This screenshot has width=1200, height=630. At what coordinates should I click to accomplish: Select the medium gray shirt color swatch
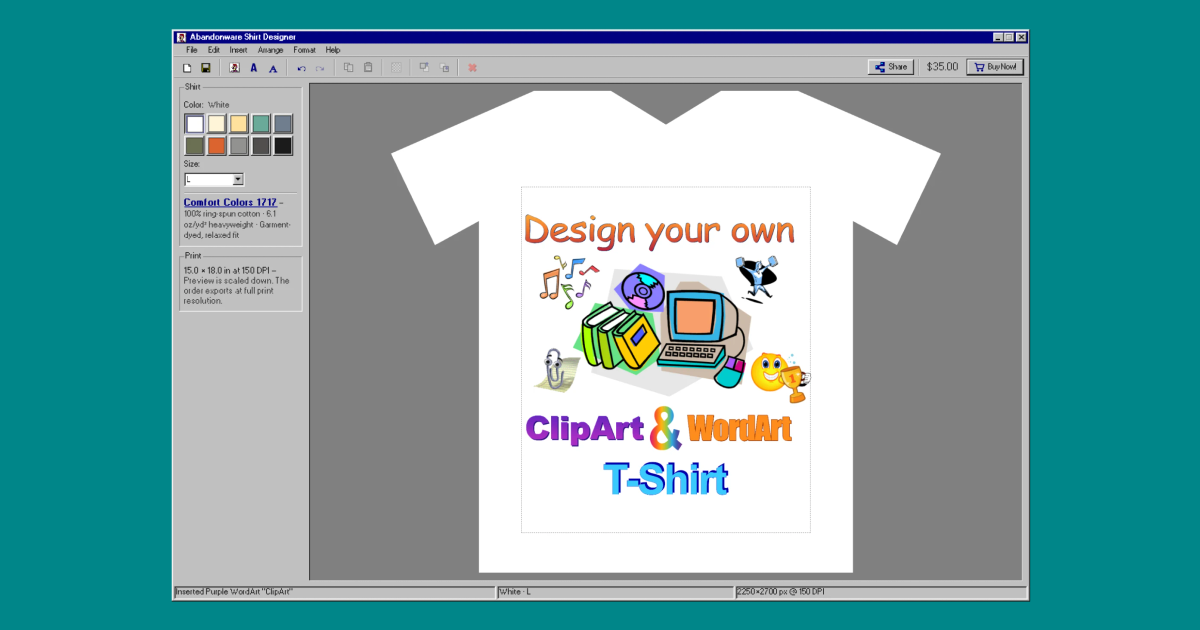pos(238,146)
